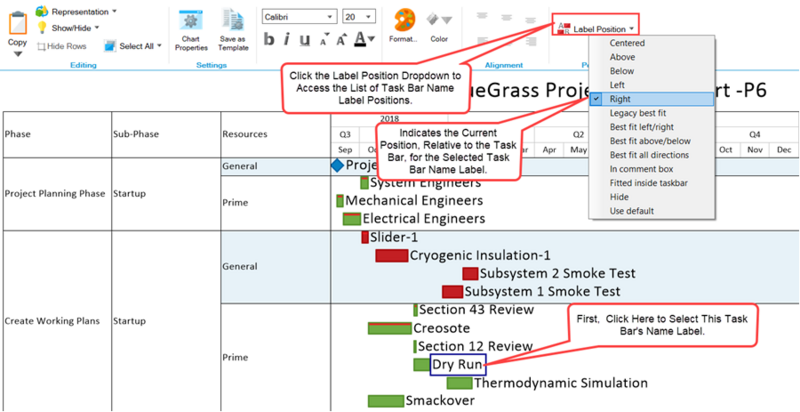Click the Cryogenic Insulation-1 label

pos(480,255)
